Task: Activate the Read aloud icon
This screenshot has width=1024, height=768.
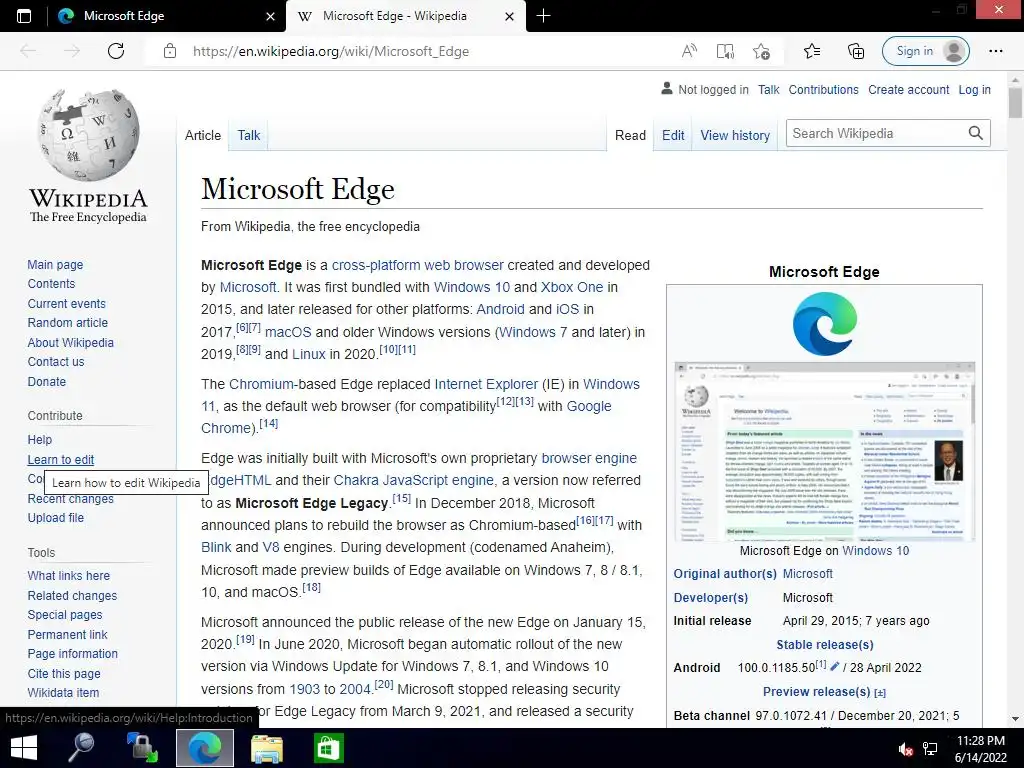Action: (x=689, y=51)
